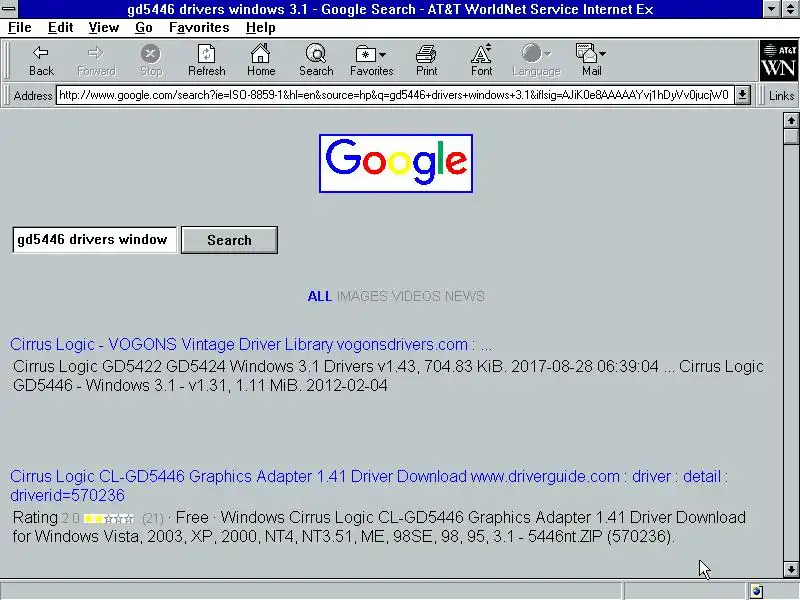Open the File menu

click(20, 28)
